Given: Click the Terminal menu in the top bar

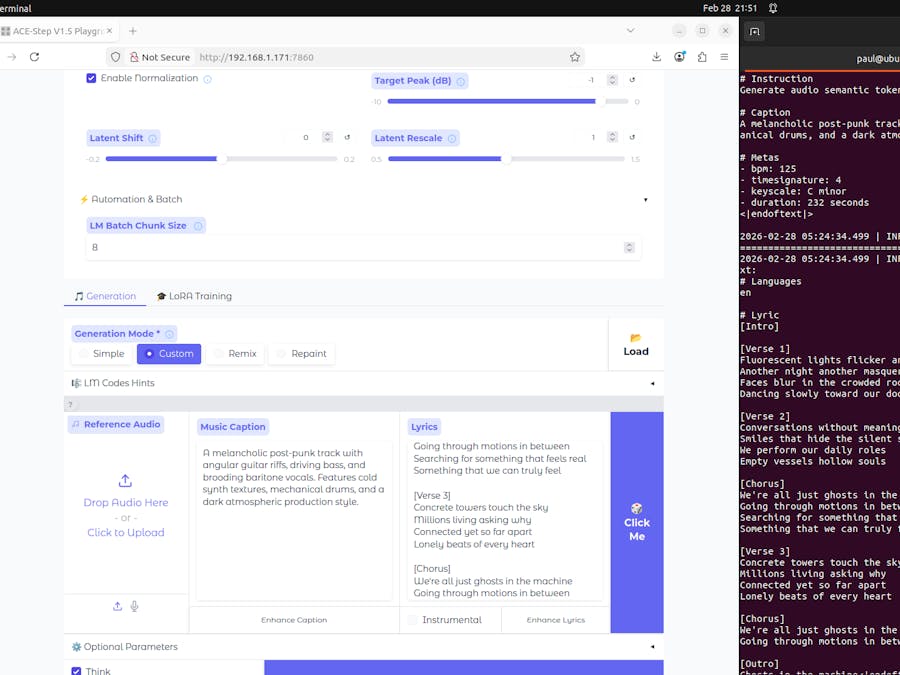Looking at the screenshot, I should [15, 8].
